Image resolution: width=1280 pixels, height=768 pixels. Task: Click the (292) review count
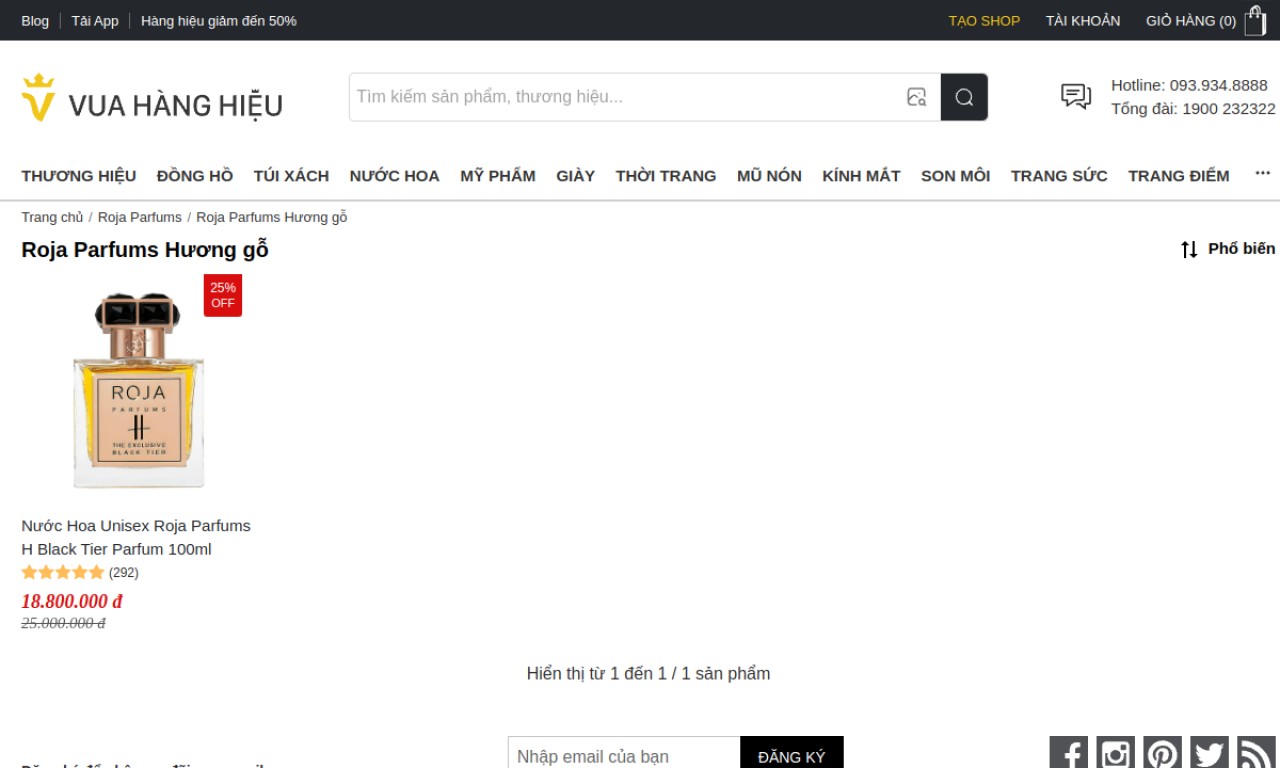124,573
